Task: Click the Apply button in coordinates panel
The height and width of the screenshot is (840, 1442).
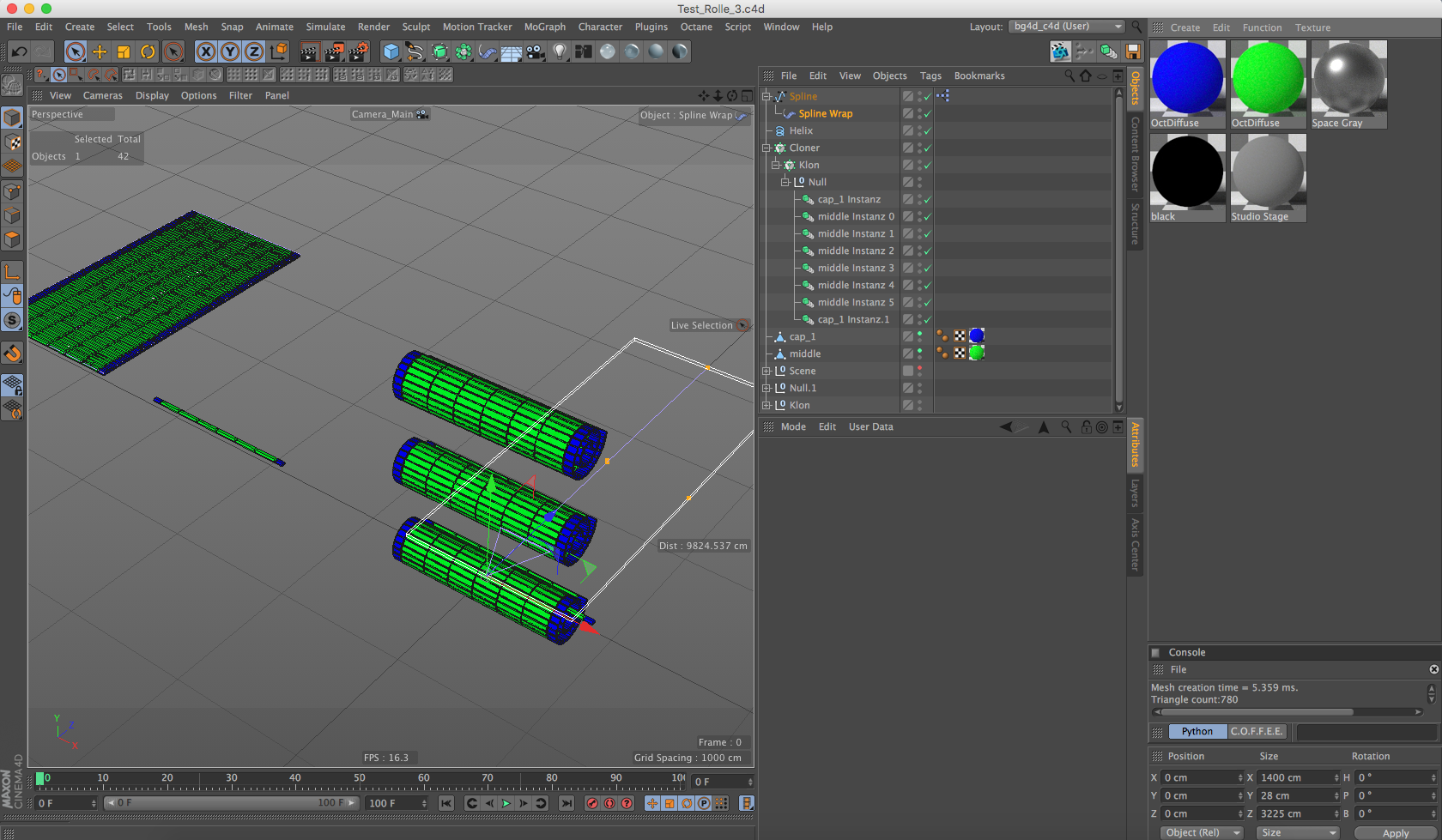Action: click(1395, 832)
